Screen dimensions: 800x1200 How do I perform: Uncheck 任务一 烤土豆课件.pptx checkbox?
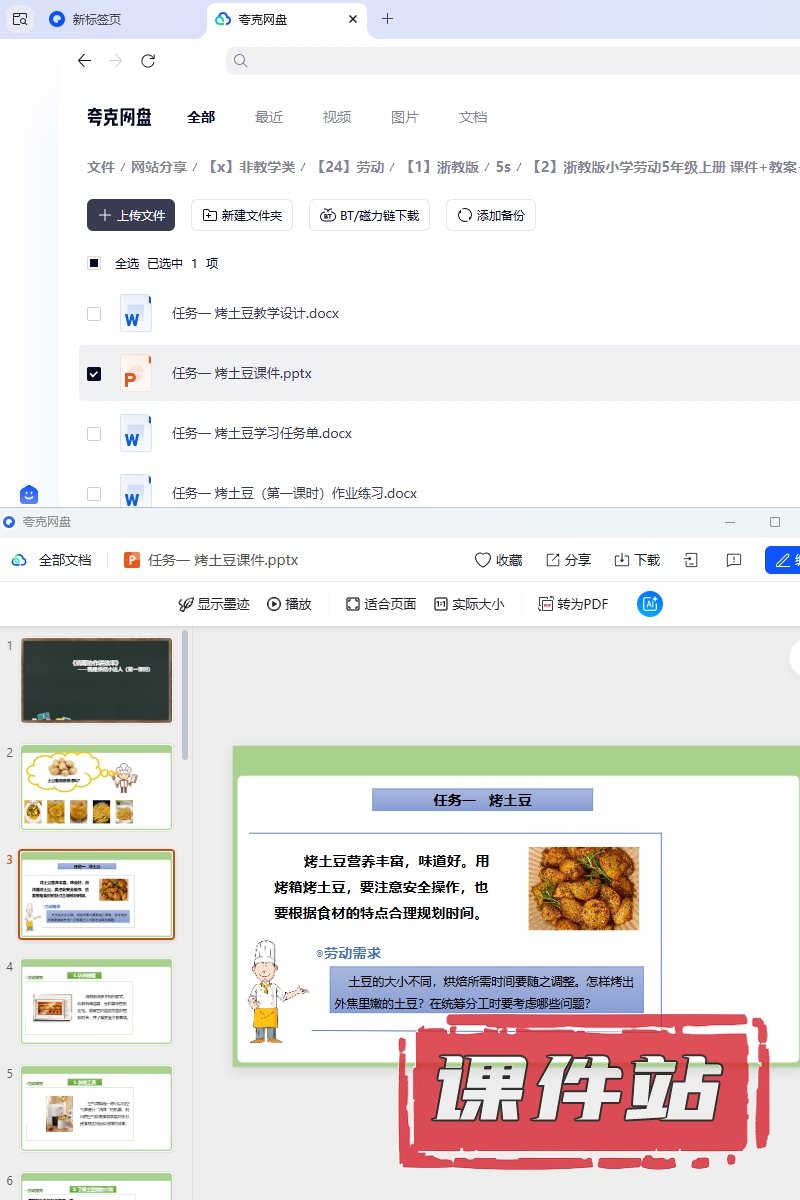pos(94,373)
